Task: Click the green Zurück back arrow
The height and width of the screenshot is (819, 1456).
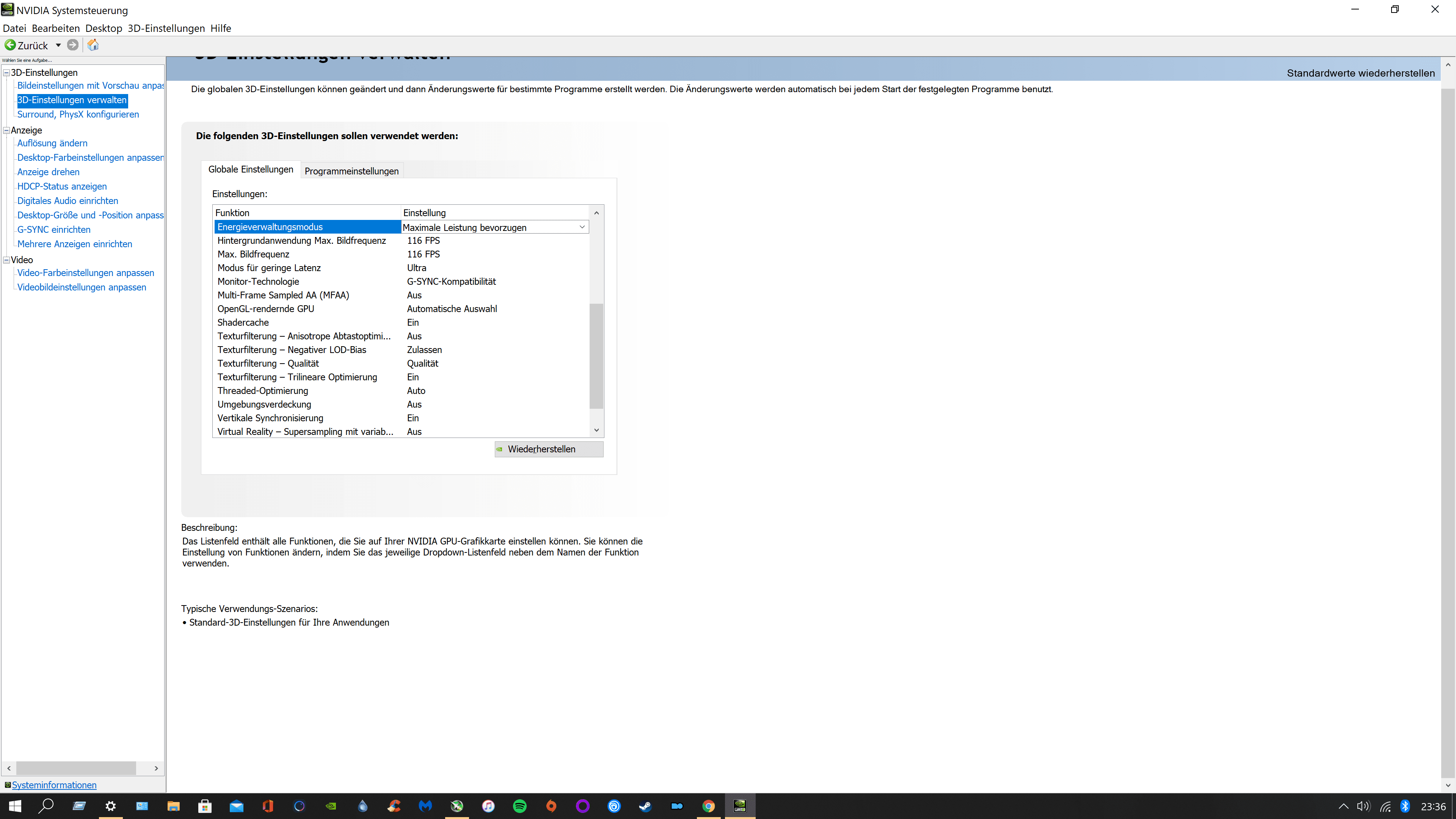Action: point(10,45)
